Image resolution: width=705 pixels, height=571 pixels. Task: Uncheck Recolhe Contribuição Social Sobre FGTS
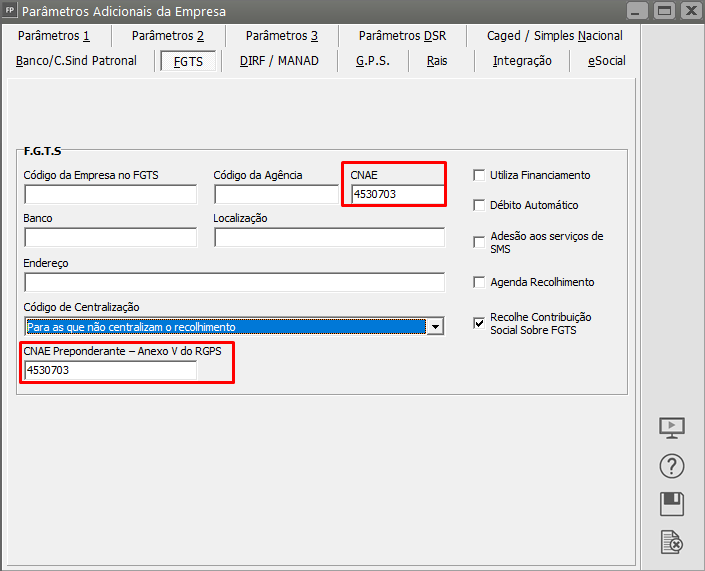(479, 323)
